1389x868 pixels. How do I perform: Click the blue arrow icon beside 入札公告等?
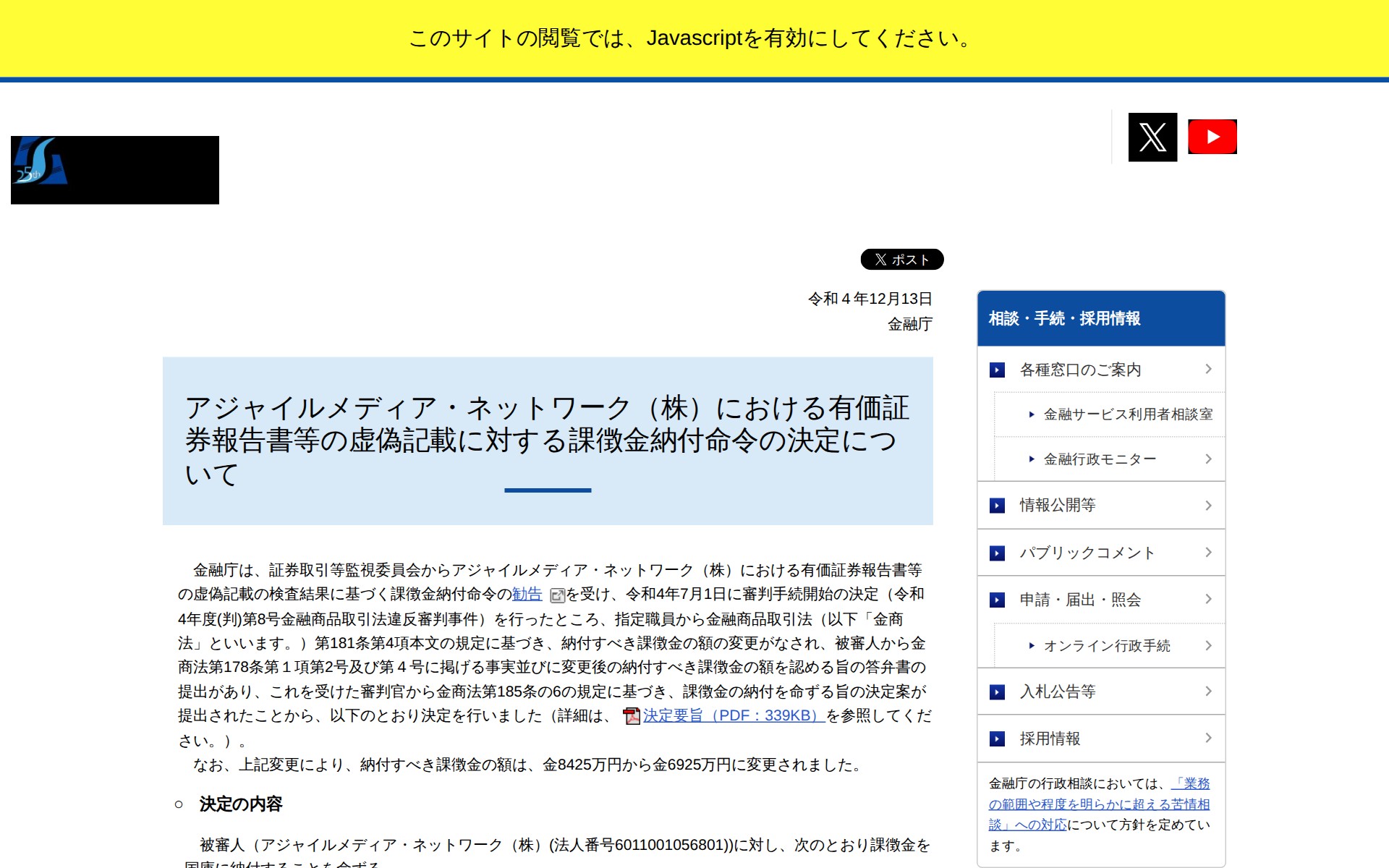tap(997, 692)
